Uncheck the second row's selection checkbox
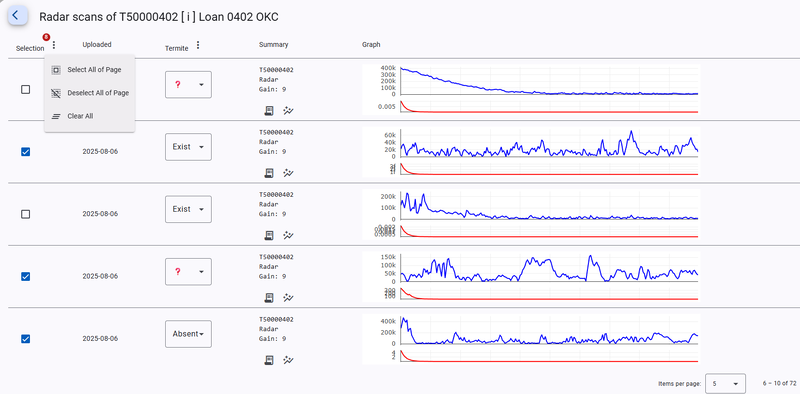This screenshot has height=394, width=800. (26, 152)
